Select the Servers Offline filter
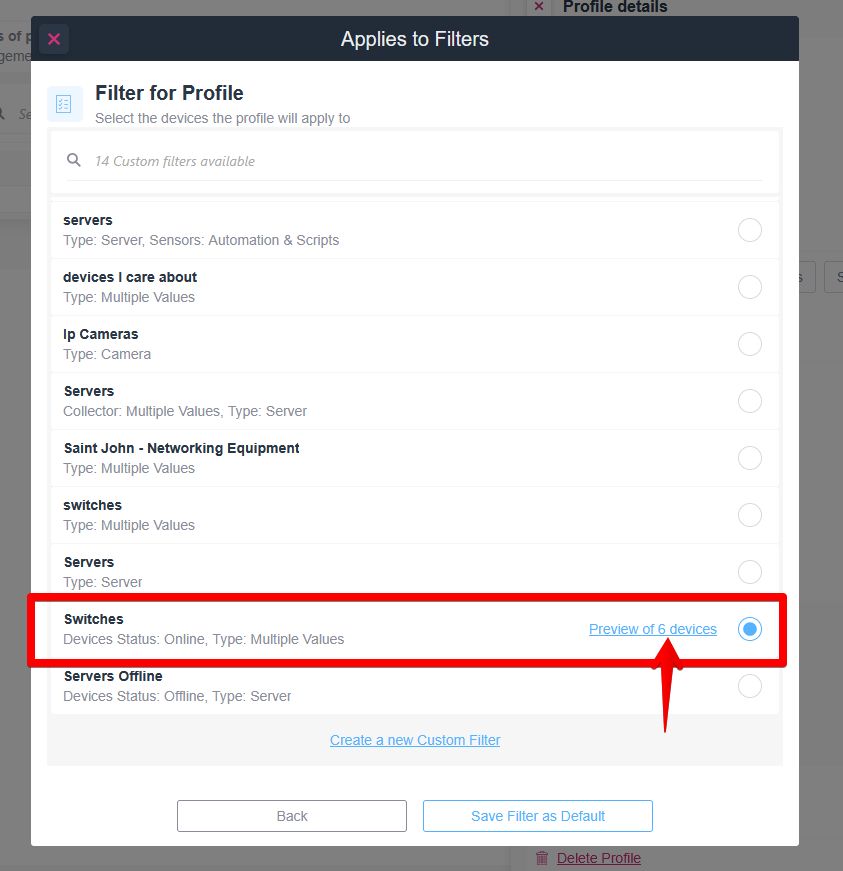This screenshot has height=871, width=843. (x=749, y=686)
